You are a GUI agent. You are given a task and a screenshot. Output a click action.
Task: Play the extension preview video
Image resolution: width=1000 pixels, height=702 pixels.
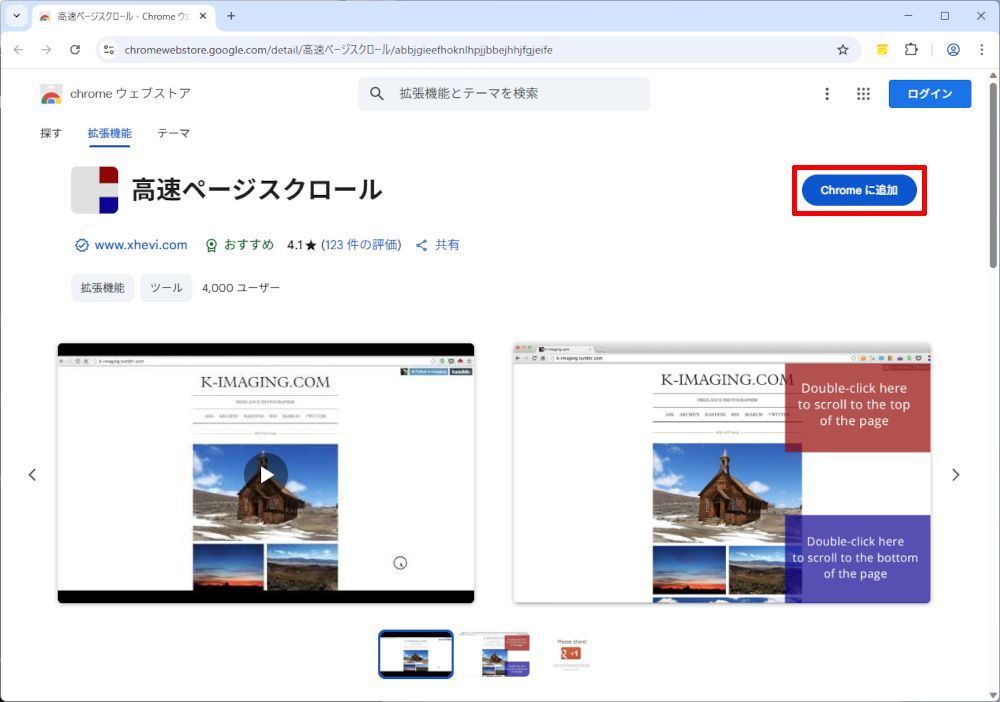[266, 474]
